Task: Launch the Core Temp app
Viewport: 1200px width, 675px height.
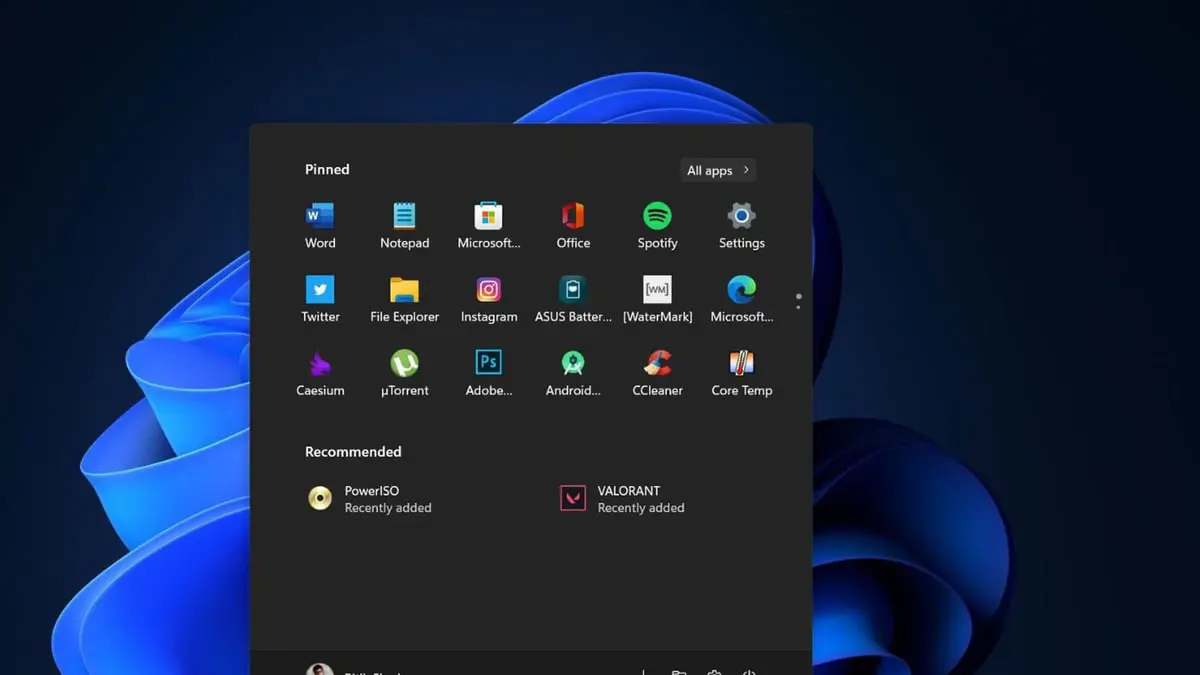Action: [x=741, y=364]
